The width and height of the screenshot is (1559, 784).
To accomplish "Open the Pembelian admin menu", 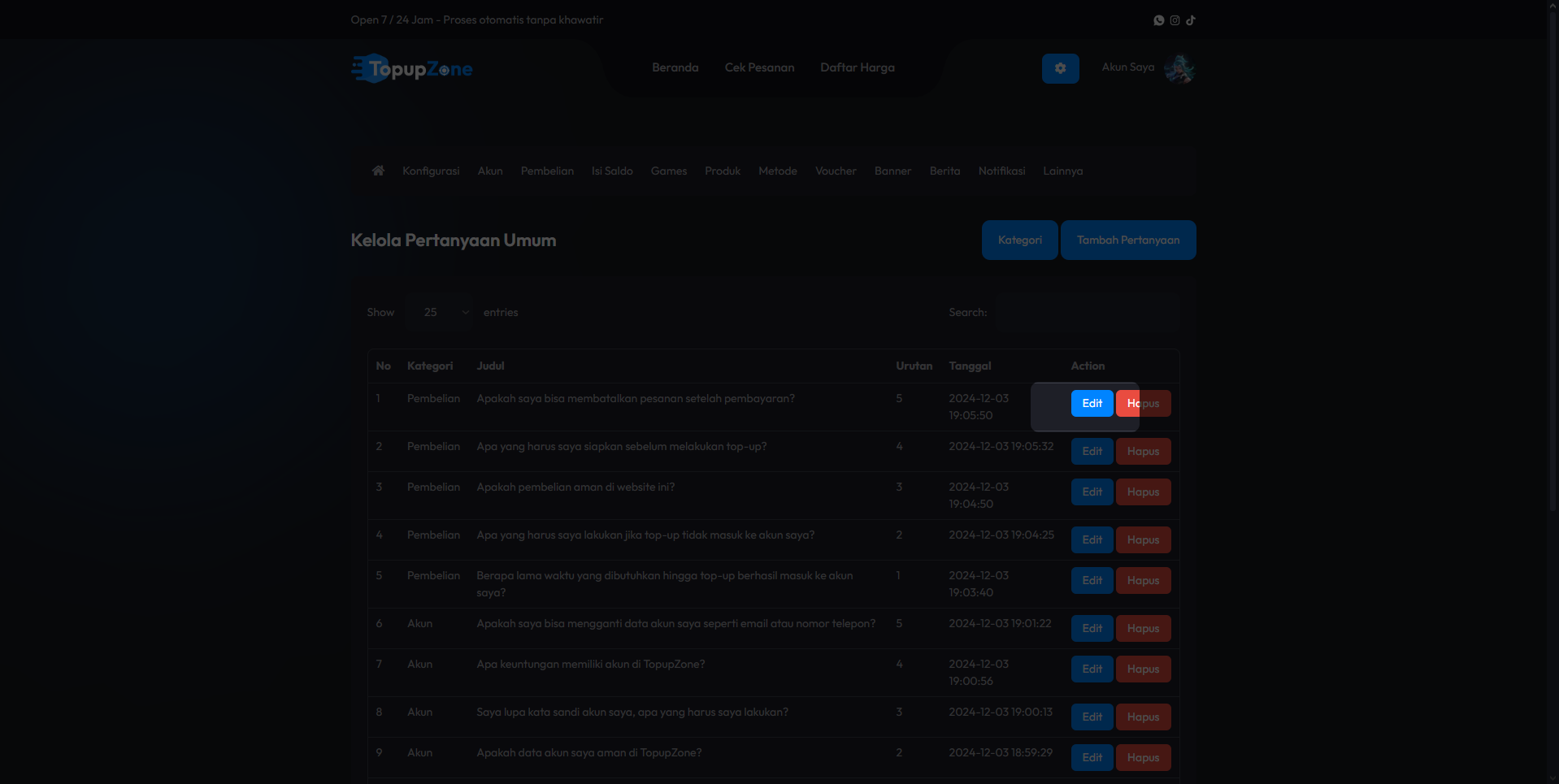I will coord(547,171).
